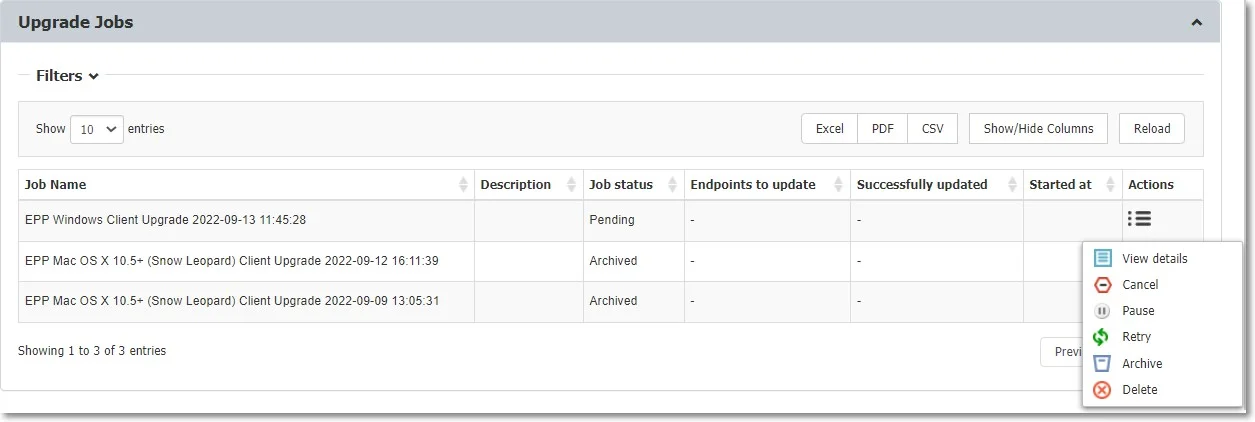Screen dimensions: 1255x422
Task: Select Mac OS X upgrade job dated 2022-09-12 16:11:39
Action: pyautogui.click(x=232, y=261)
